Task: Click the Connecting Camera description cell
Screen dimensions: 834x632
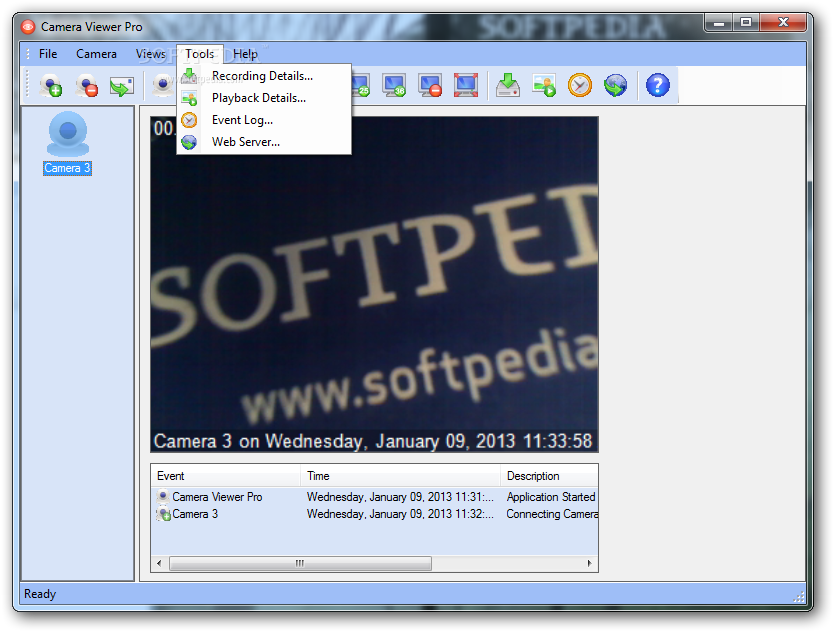Action: [552, 514]
